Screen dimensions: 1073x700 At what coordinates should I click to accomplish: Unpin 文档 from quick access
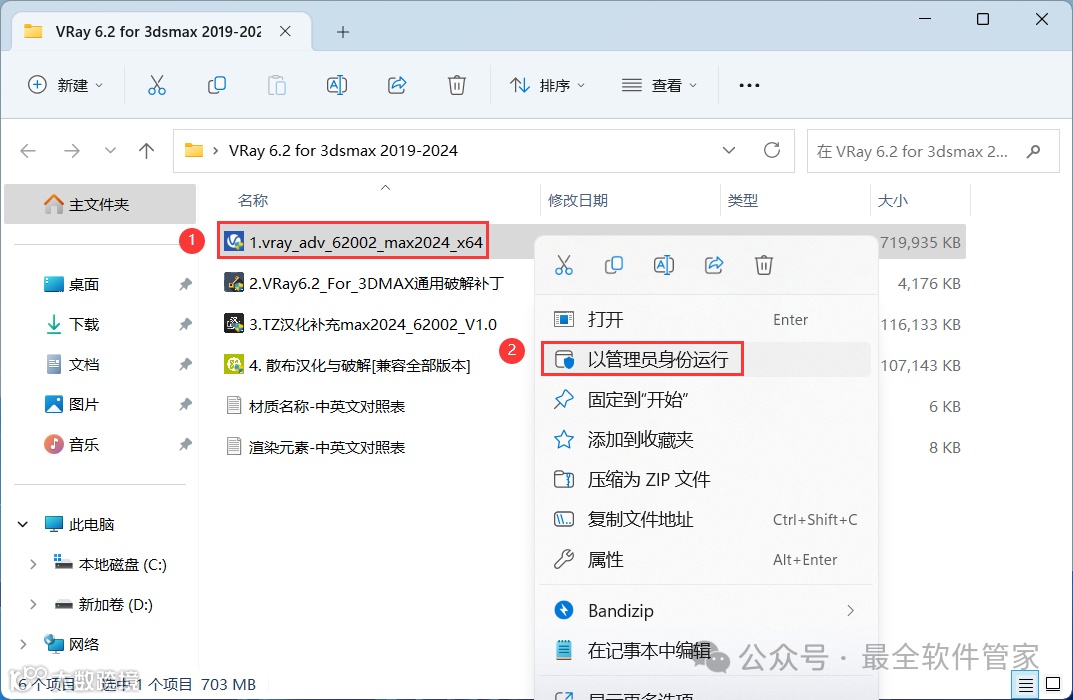pos(185,365)
